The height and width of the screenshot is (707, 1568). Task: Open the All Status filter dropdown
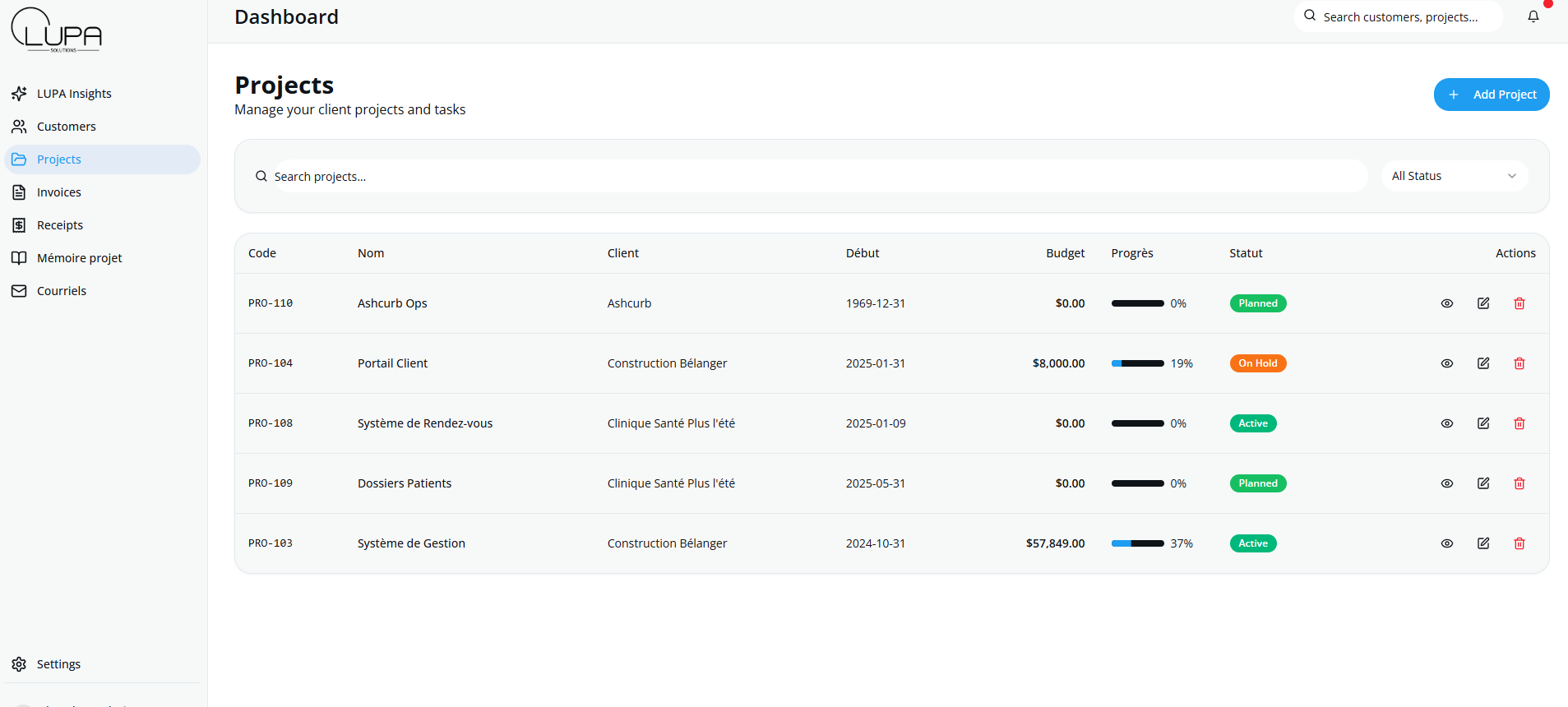1453,176
